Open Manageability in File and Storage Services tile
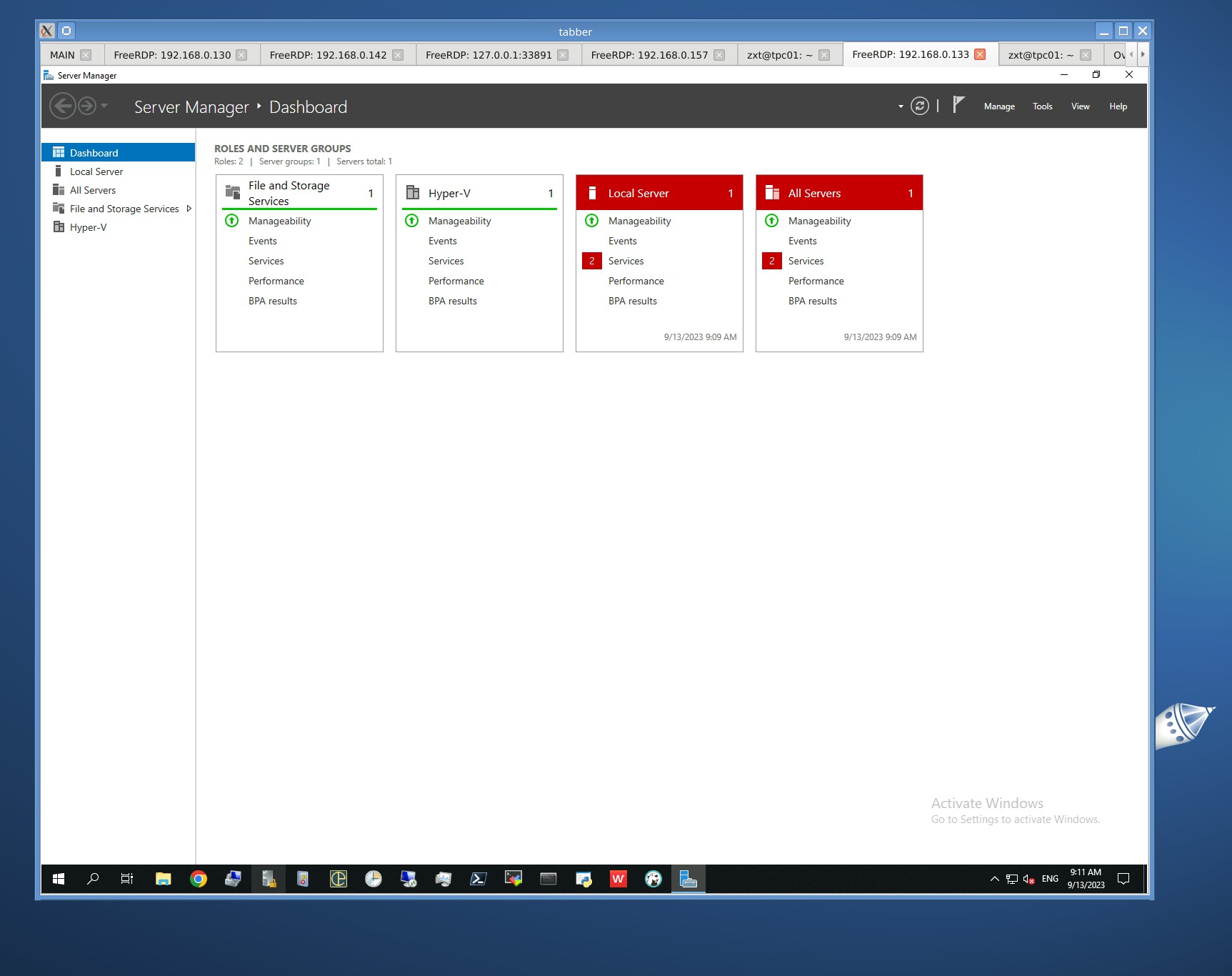This screenshot has height=976, width=1232. (x=279, y=221)
